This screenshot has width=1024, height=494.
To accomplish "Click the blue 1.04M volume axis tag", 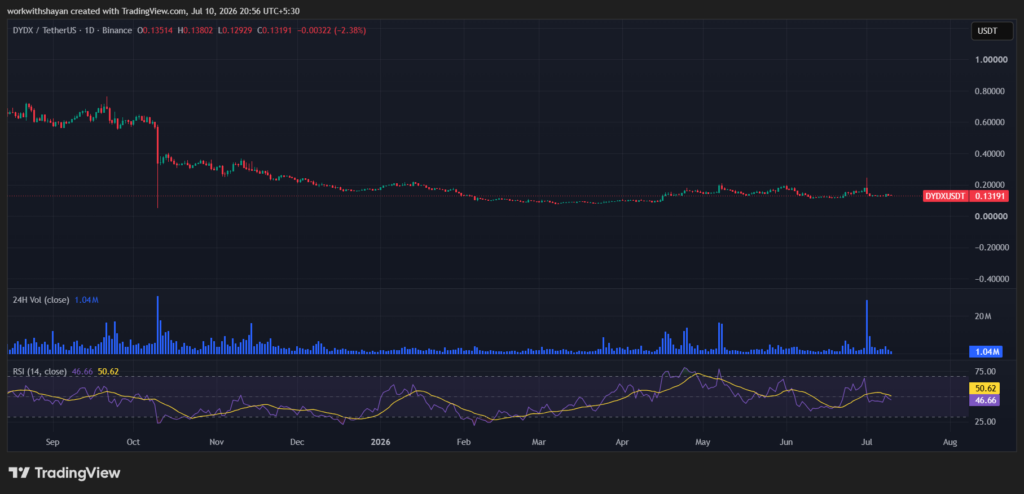I will tap(986, 352).
